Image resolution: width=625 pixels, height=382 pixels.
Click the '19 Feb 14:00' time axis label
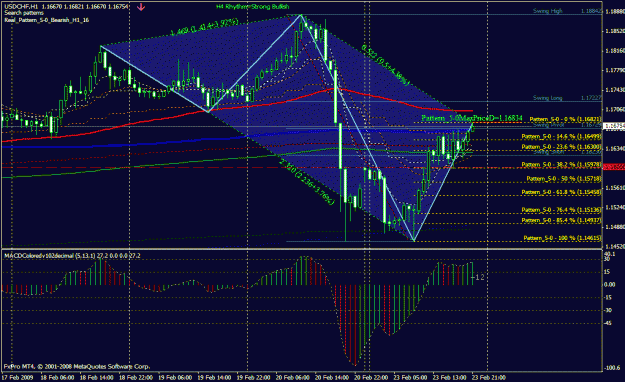[x=214, y=377]
